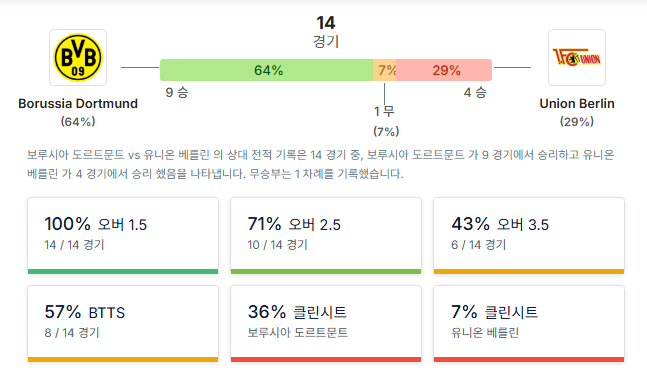Select the red 29% win bar segment
Screen dimensions: 647x375
444,70
